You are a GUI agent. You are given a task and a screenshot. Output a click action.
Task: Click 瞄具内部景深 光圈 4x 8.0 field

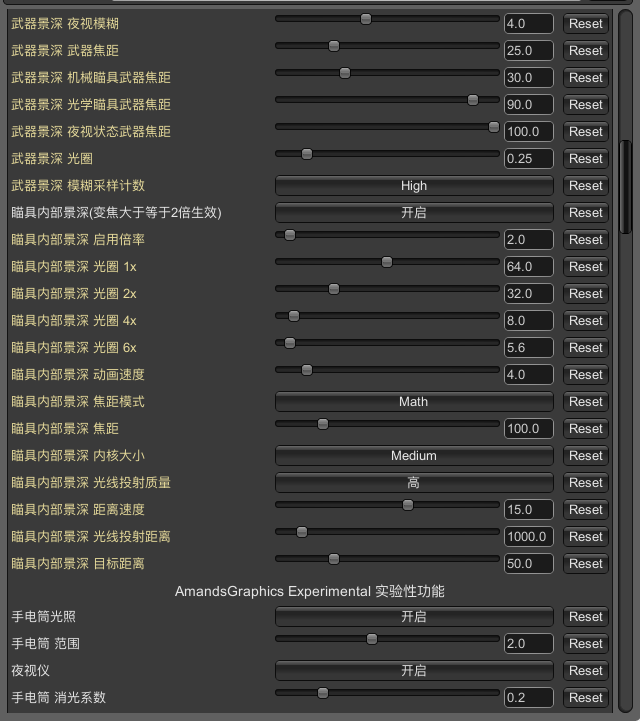529,320
